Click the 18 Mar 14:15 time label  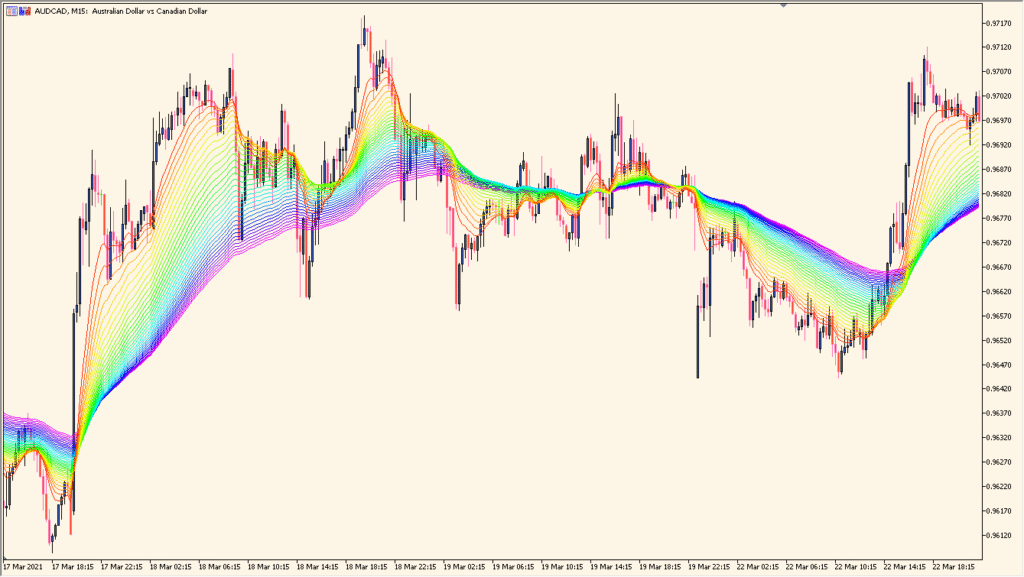(x=317, y=567)
